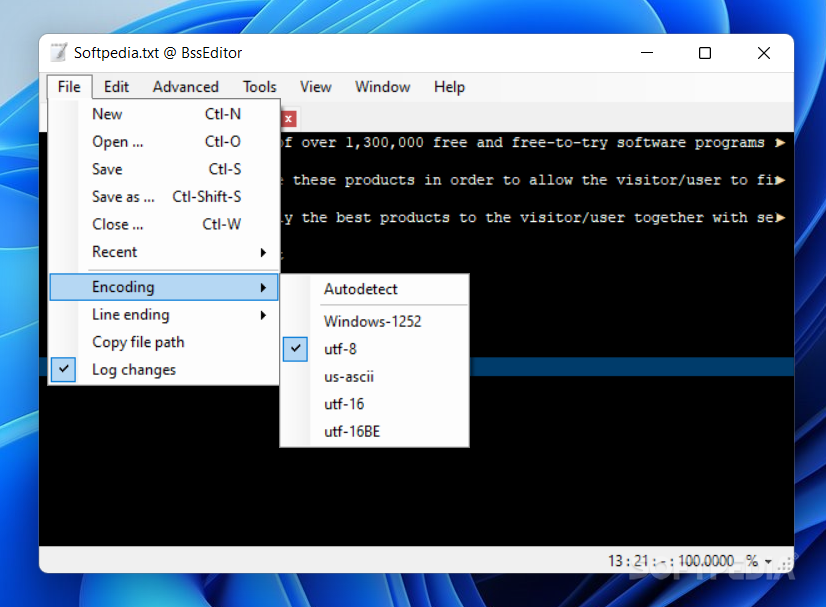
Task: Click the highlighted current line bar in editor
Action: point(631,367)
